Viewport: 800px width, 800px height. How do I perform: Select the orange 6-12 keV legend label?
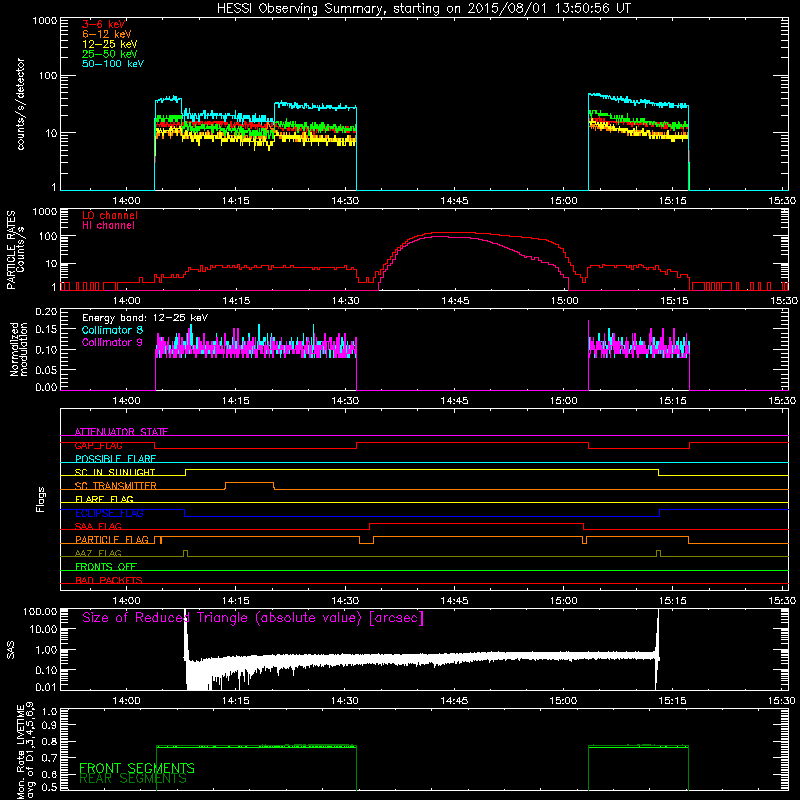tap(107, 34)
